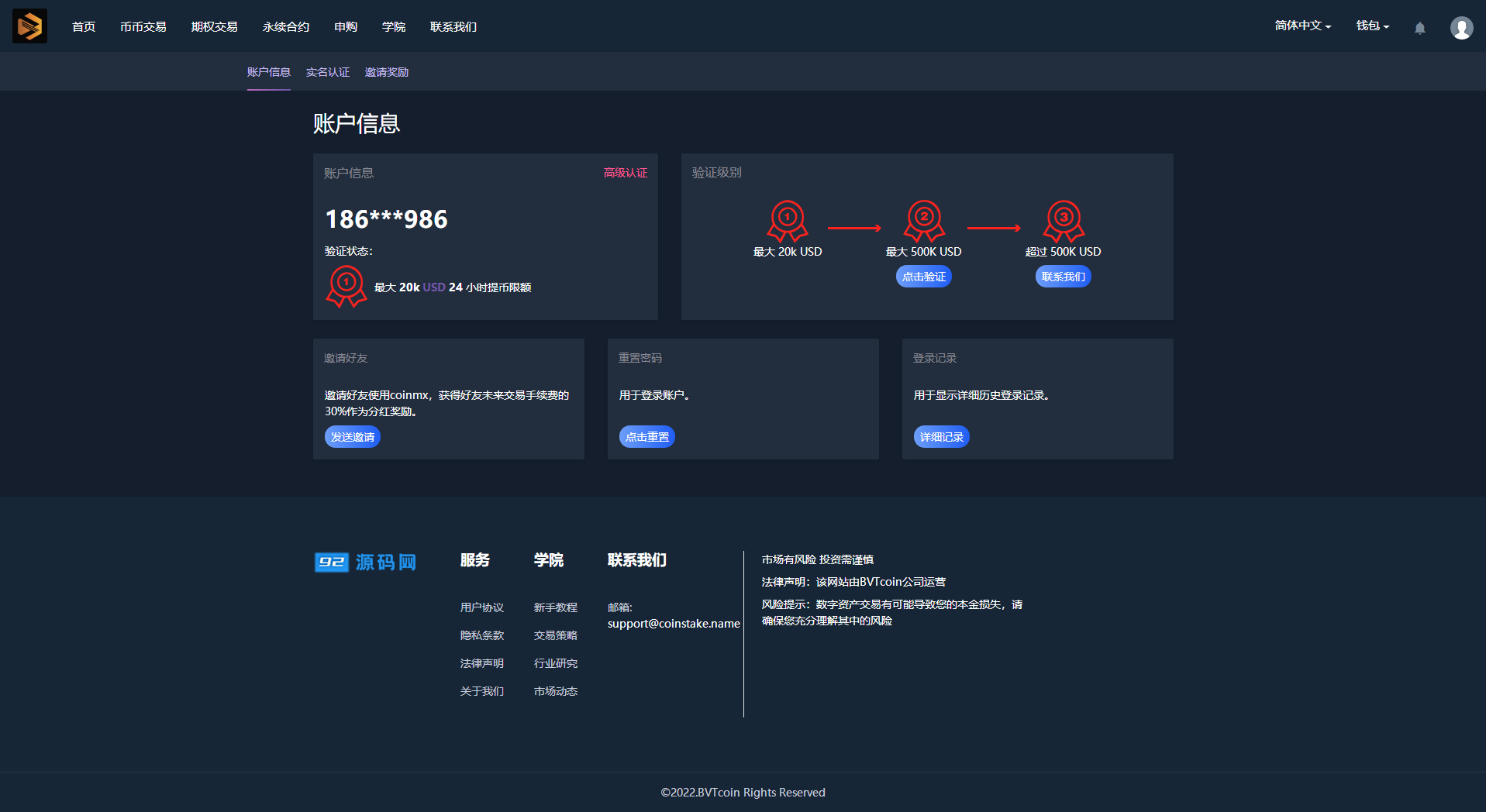Open the notification bell
1486x812 pixels.
coord(1420,28)
